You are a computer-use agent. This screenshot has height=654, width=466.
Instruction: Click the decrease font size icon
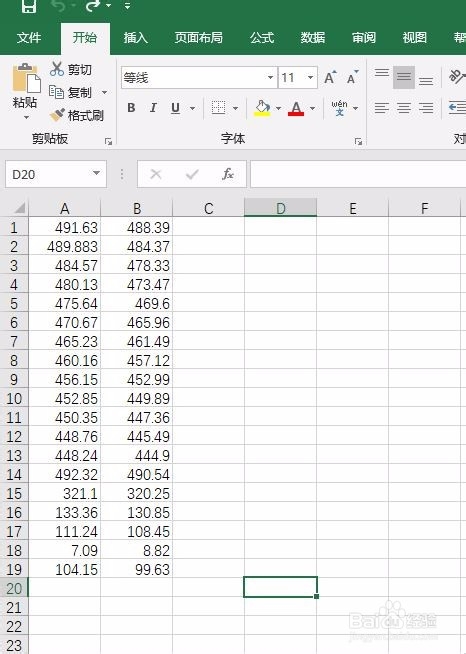[353, 78]
